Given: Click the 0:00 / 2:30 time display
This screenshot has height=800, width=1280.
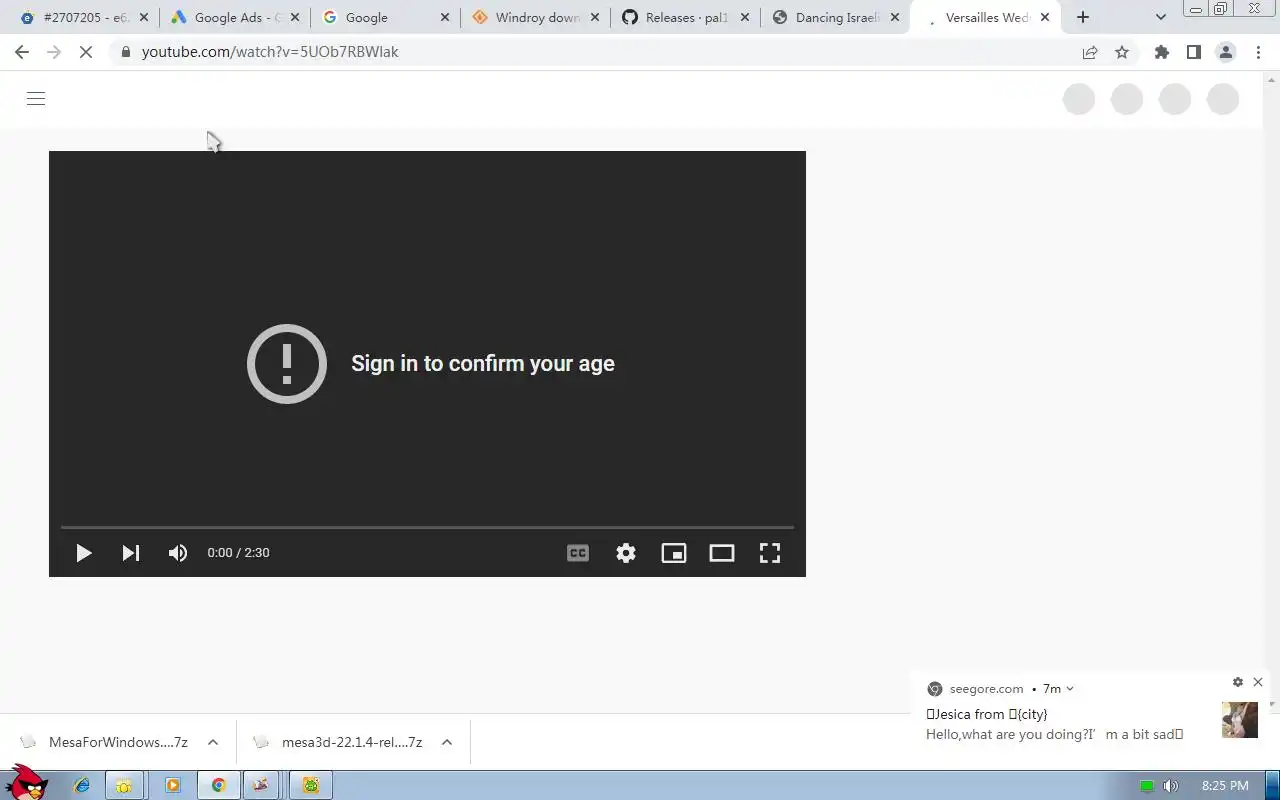Looking at the screenshot, I should [x=238, y=553].
